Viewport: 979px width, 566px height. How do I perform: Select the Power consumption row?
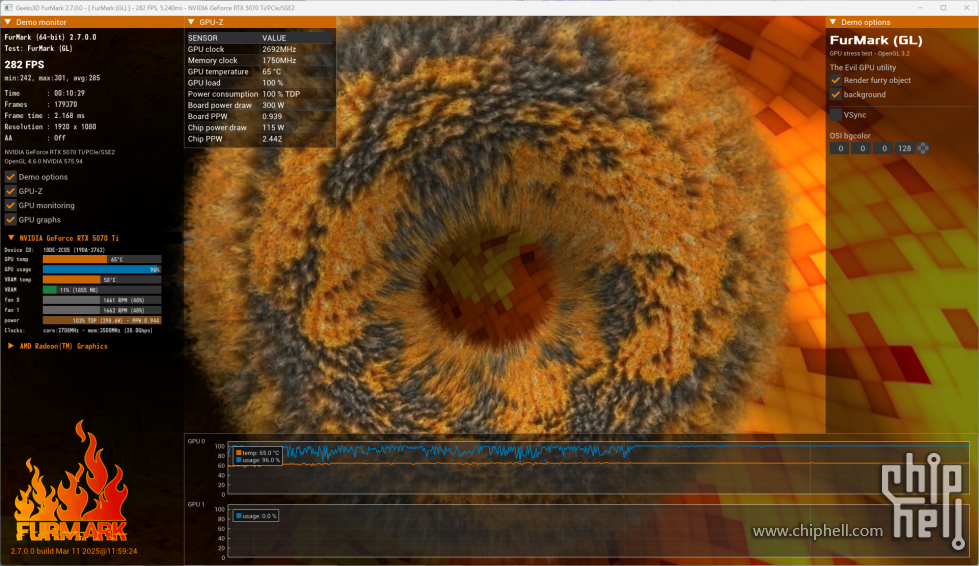(x=260, y=94)
